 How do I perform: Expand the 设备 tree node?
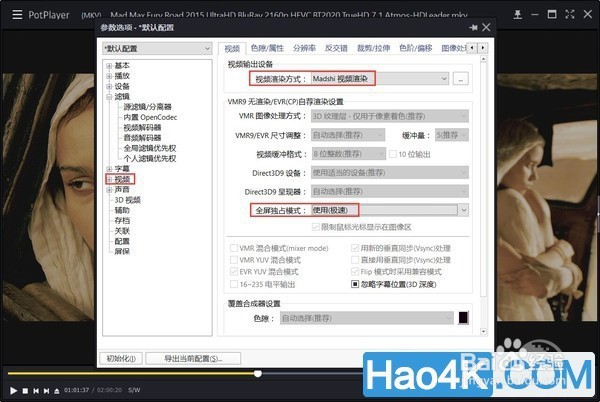pyautogui.click(x=109, y=86)
